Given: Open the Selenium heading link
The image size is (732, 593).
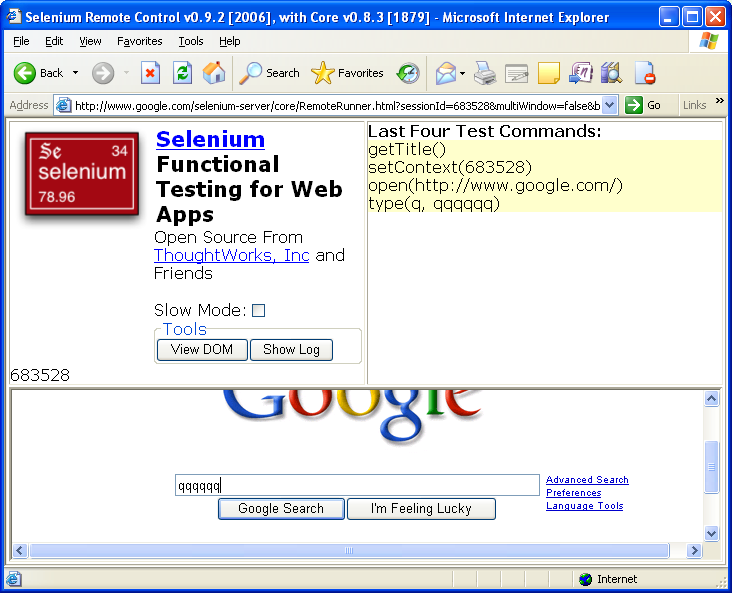Looking at the screenshot, I should [210, 139].
